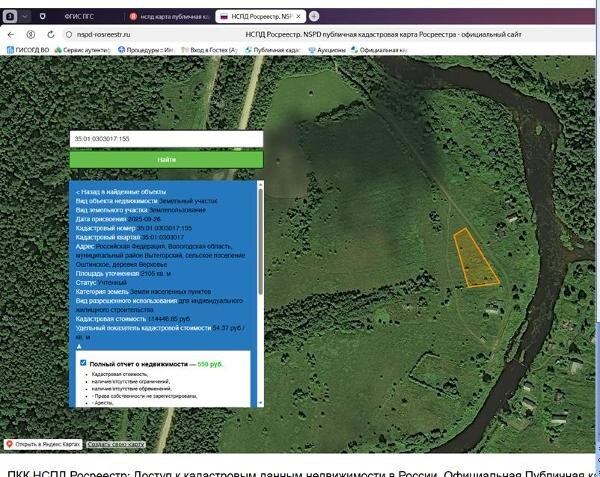Open the Yandex account icon beside back arrow
Screen dimensions: 600x477
pyautogui.click(x=31, y=35)
